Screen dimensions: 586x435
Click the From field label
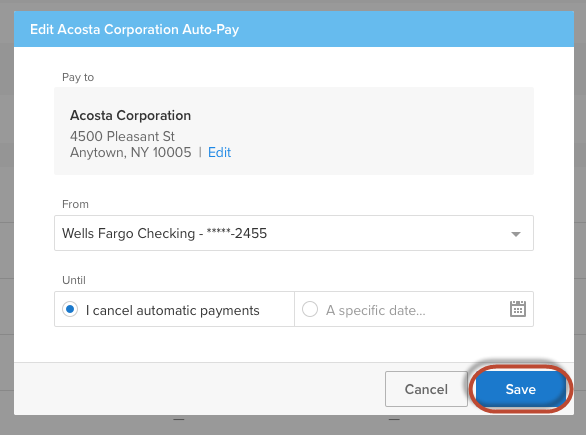coord(75,204)
